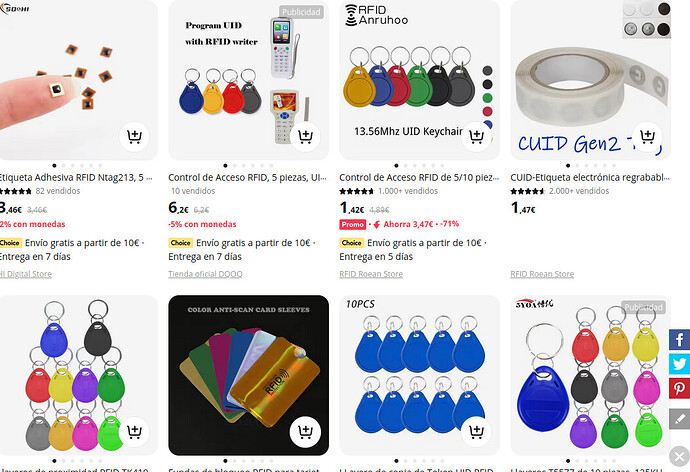This screenshot has height=472, width=690.
Task: Click the red Promo badge
Action: 352,225
